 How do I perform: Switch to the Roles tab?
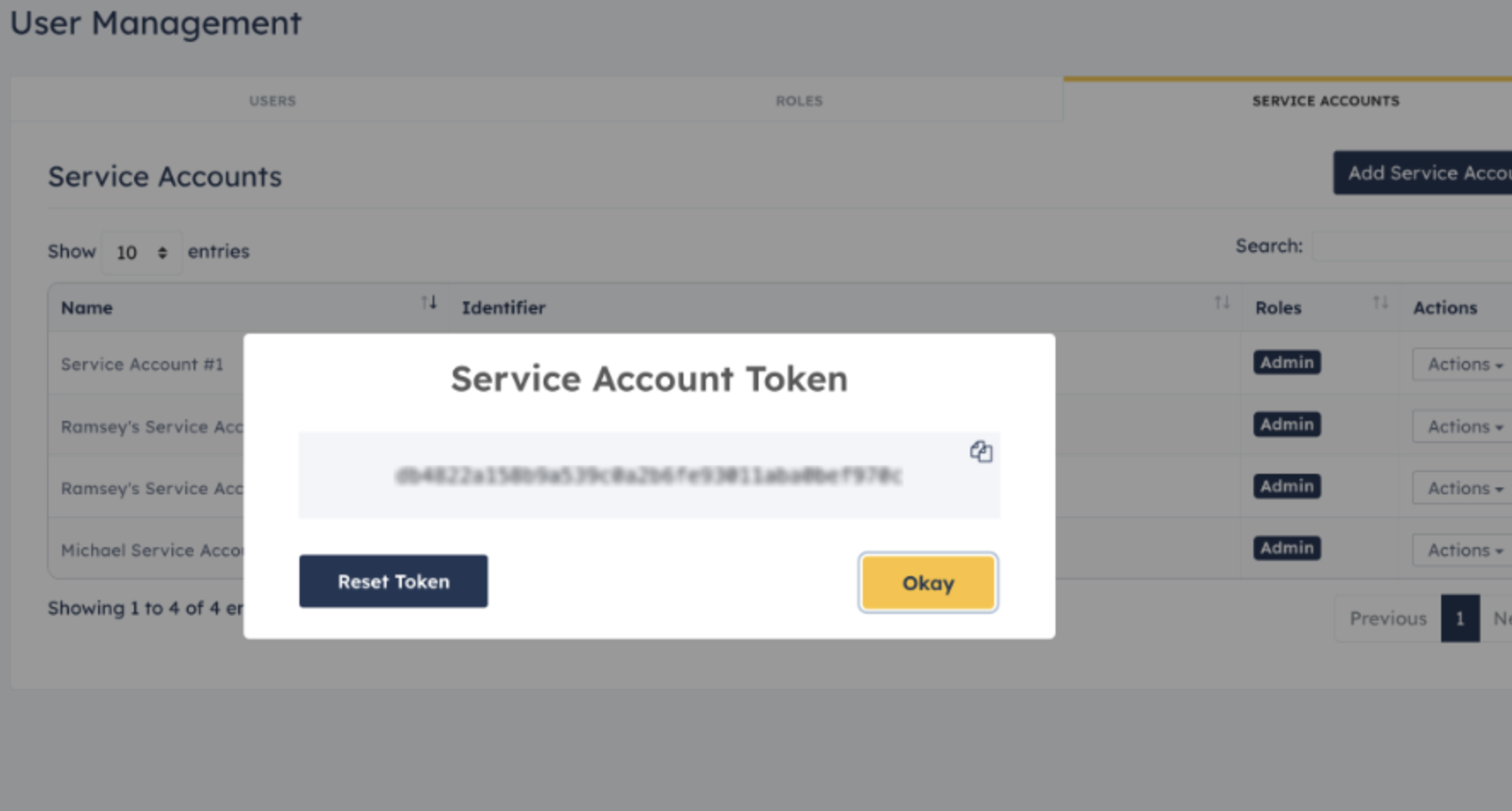[799, 101]
